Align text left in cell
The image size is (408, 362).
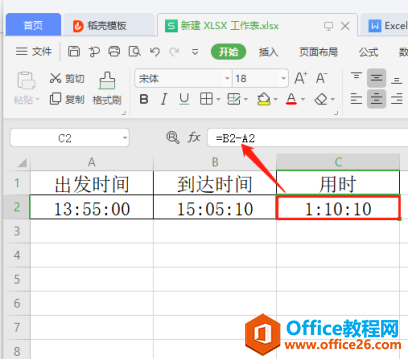click(356, 99)
